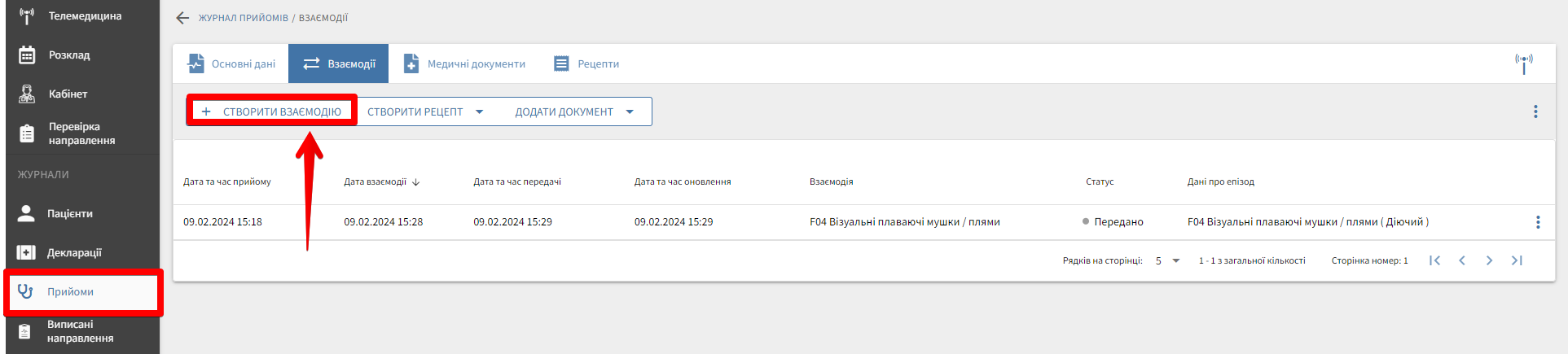This screenshot has height=354, width=1568.
Task: Open row actions menu for the F04 interaction
Action: point(1537,222)
